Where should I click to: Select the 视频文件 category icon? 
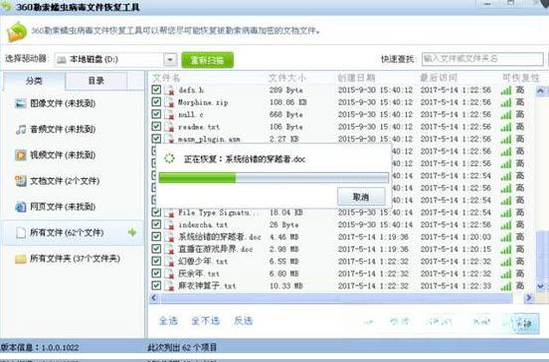click(21, 155)
